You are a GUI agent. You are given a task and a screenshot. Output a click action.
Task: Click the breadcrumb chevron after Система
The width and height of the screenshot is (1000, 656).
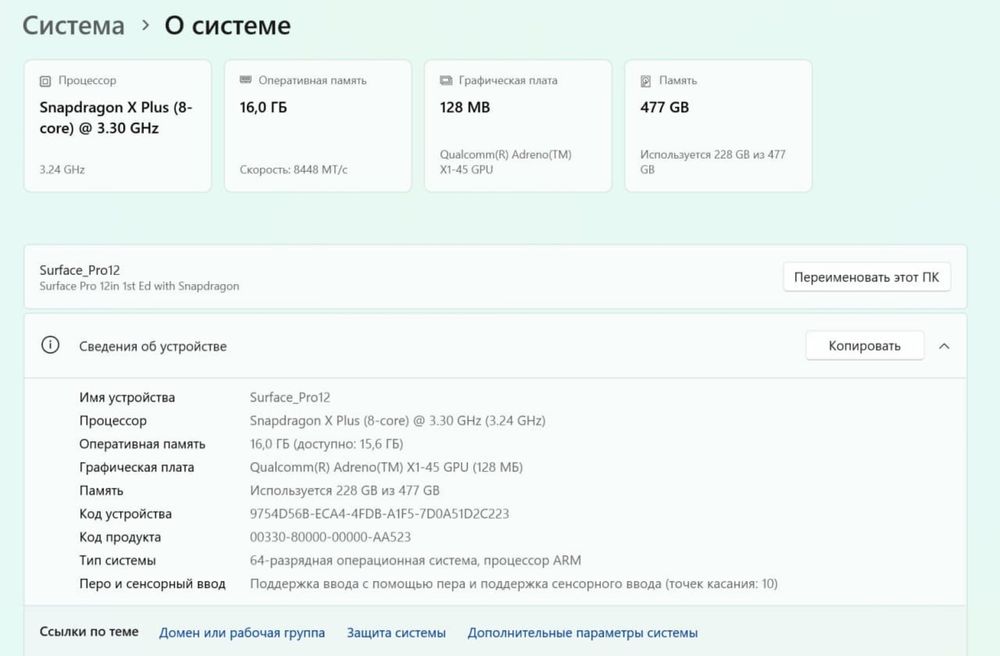pyautogui.click(x=145, y=26)
